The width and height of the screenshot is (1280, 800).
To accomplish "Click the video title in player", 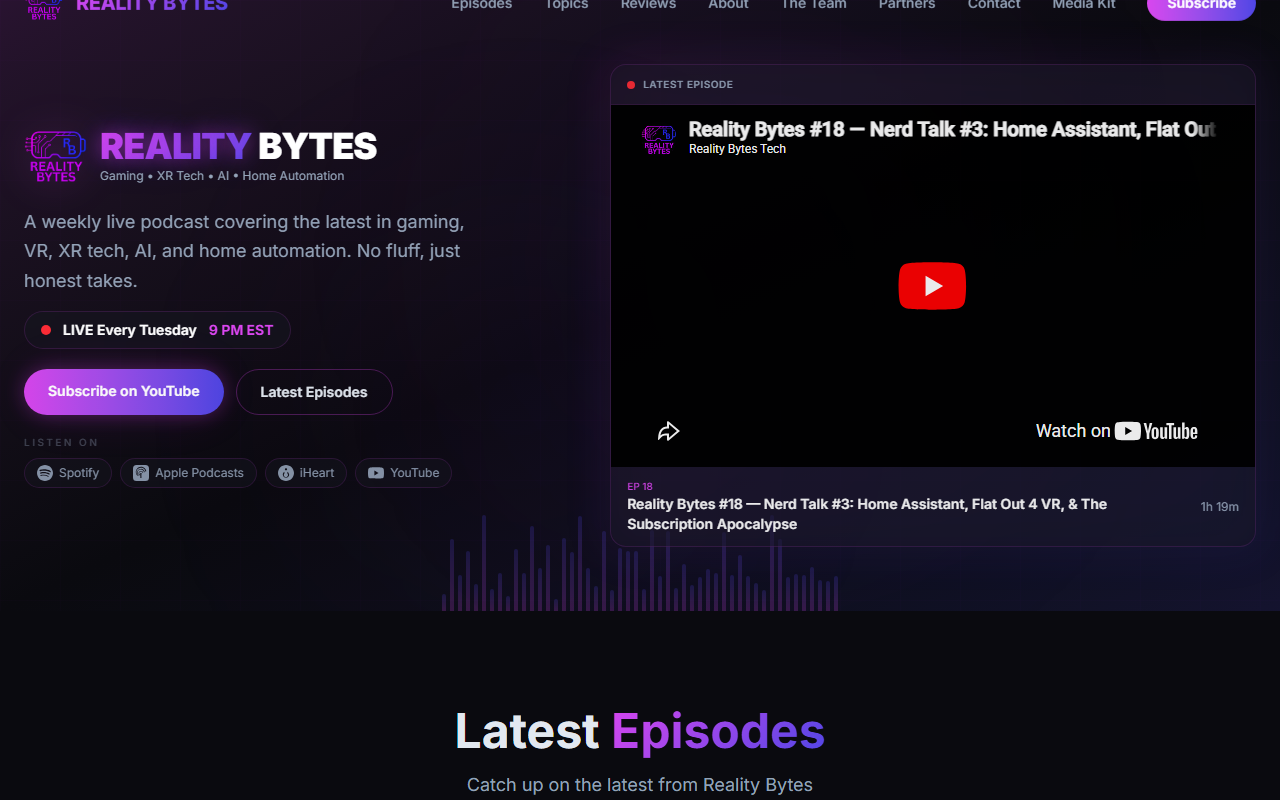I will [952, 129].
